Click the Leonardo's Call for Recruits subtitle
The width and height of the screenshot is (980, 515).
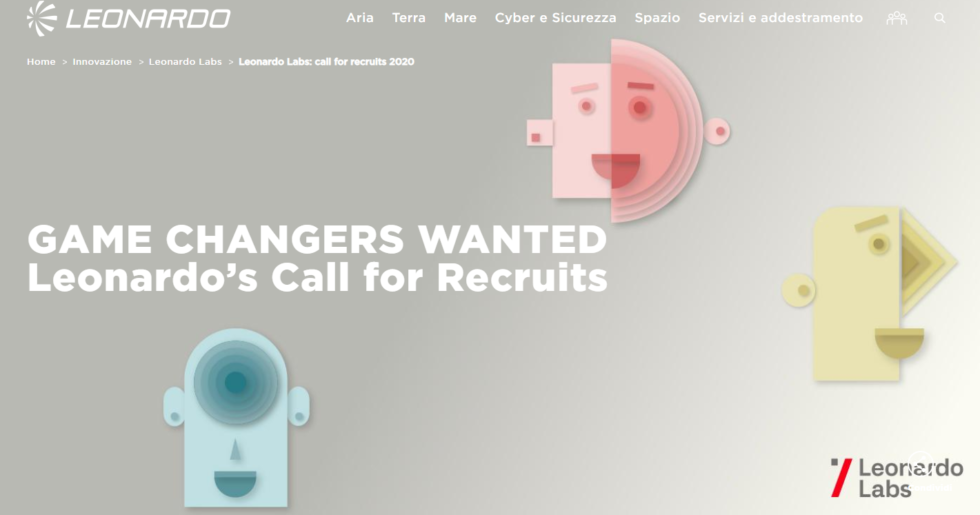point(317,278)
